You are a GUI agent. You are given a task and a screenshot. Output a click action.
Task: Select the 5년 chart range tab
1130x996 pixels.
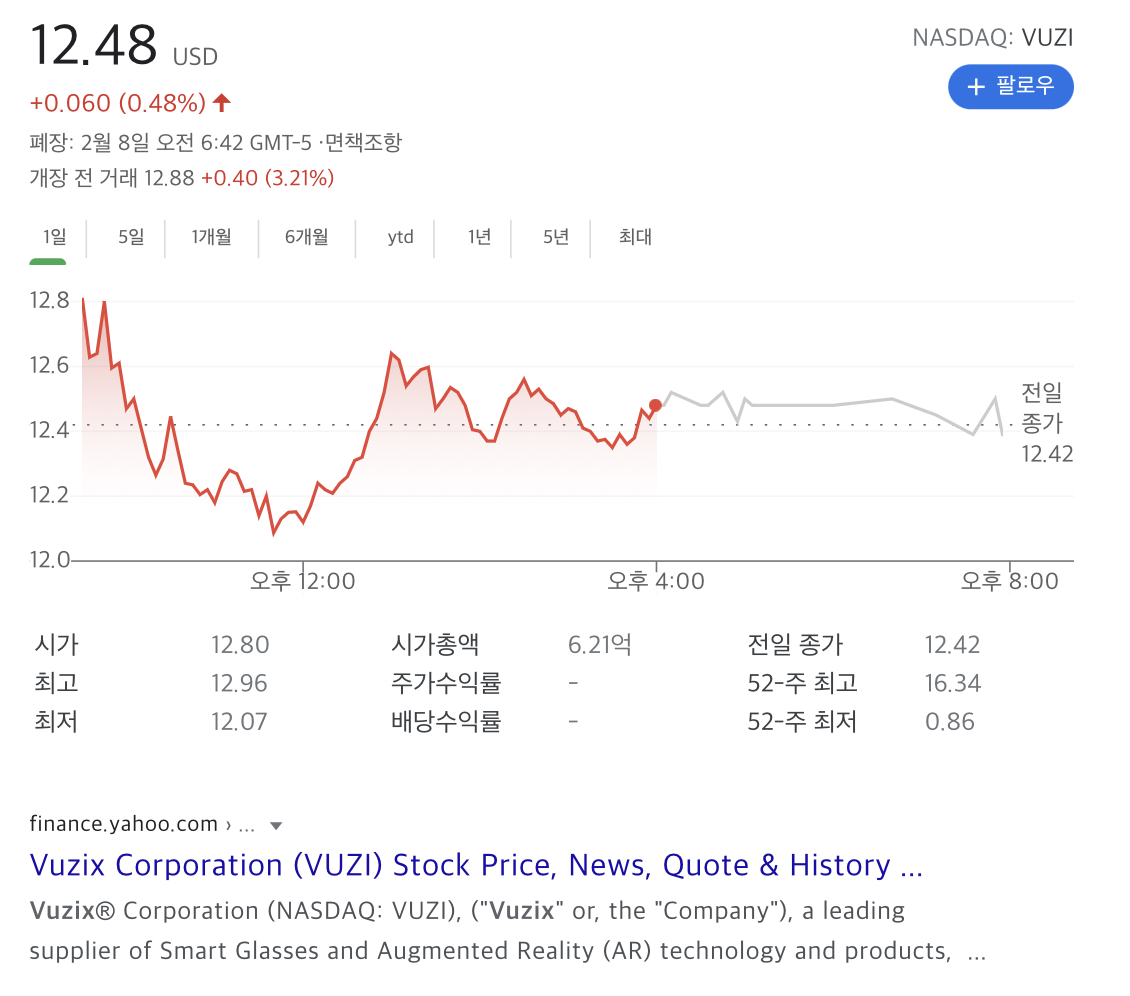[556, 237]
